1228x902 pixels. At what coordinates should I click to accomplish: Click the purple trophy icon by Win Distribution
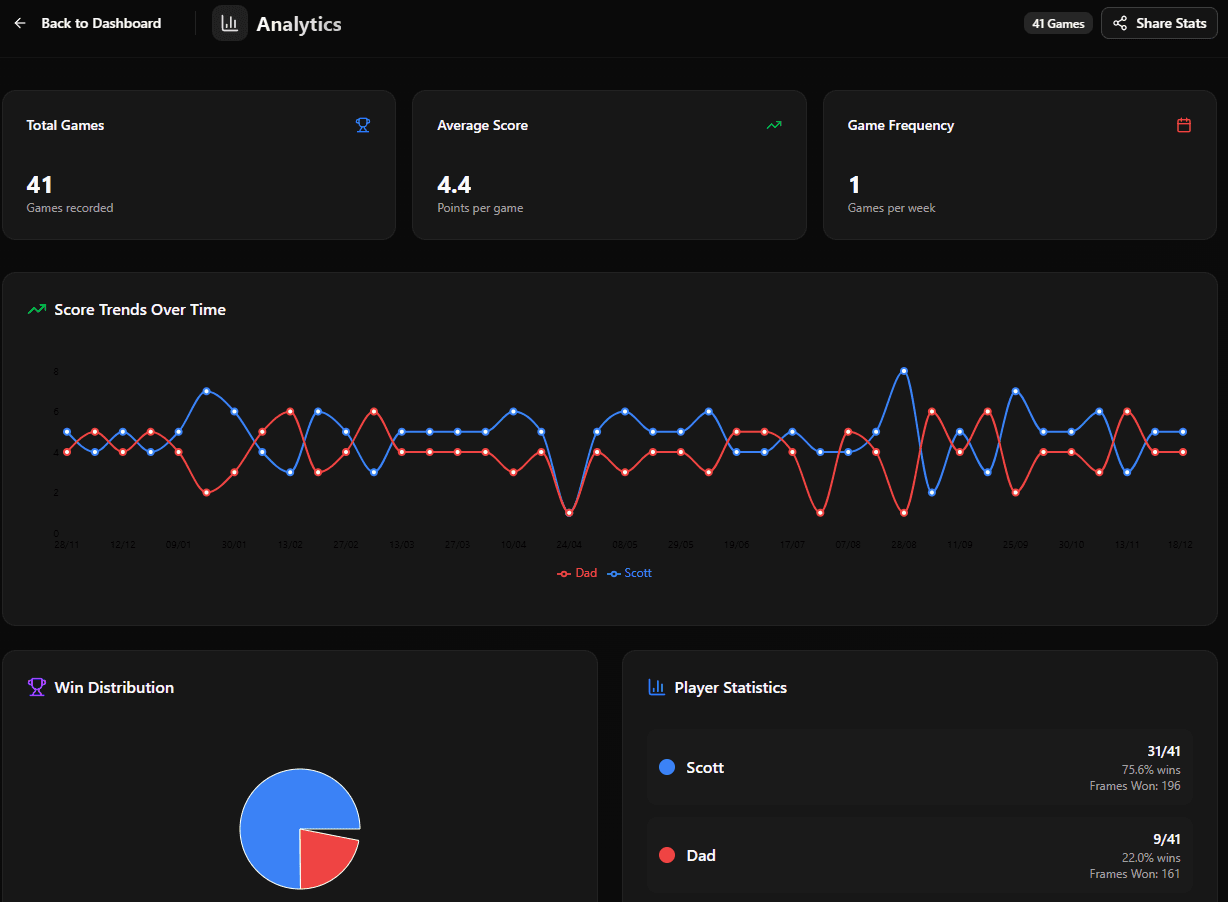pyautogui.click(x=37, y=687)
